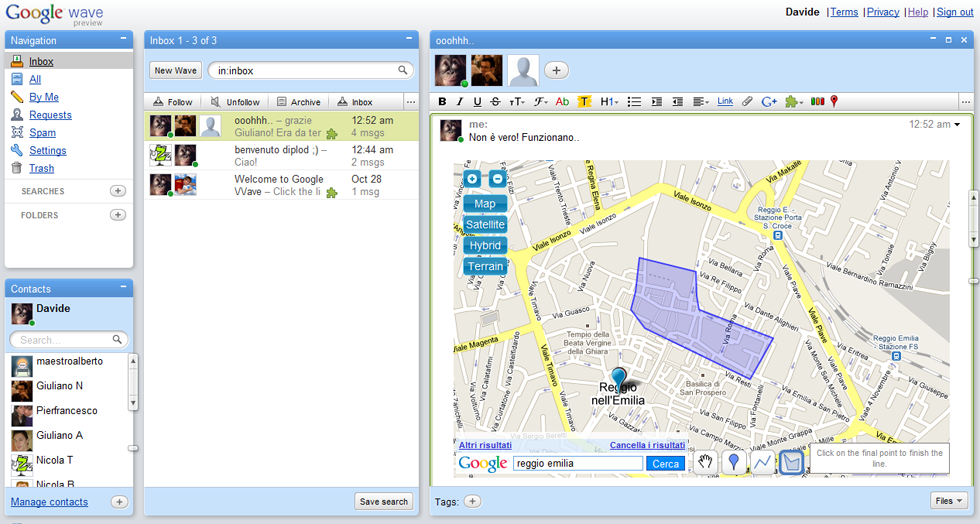
Task: Toggle the bulleted list
Action: [x=634, y=101]
